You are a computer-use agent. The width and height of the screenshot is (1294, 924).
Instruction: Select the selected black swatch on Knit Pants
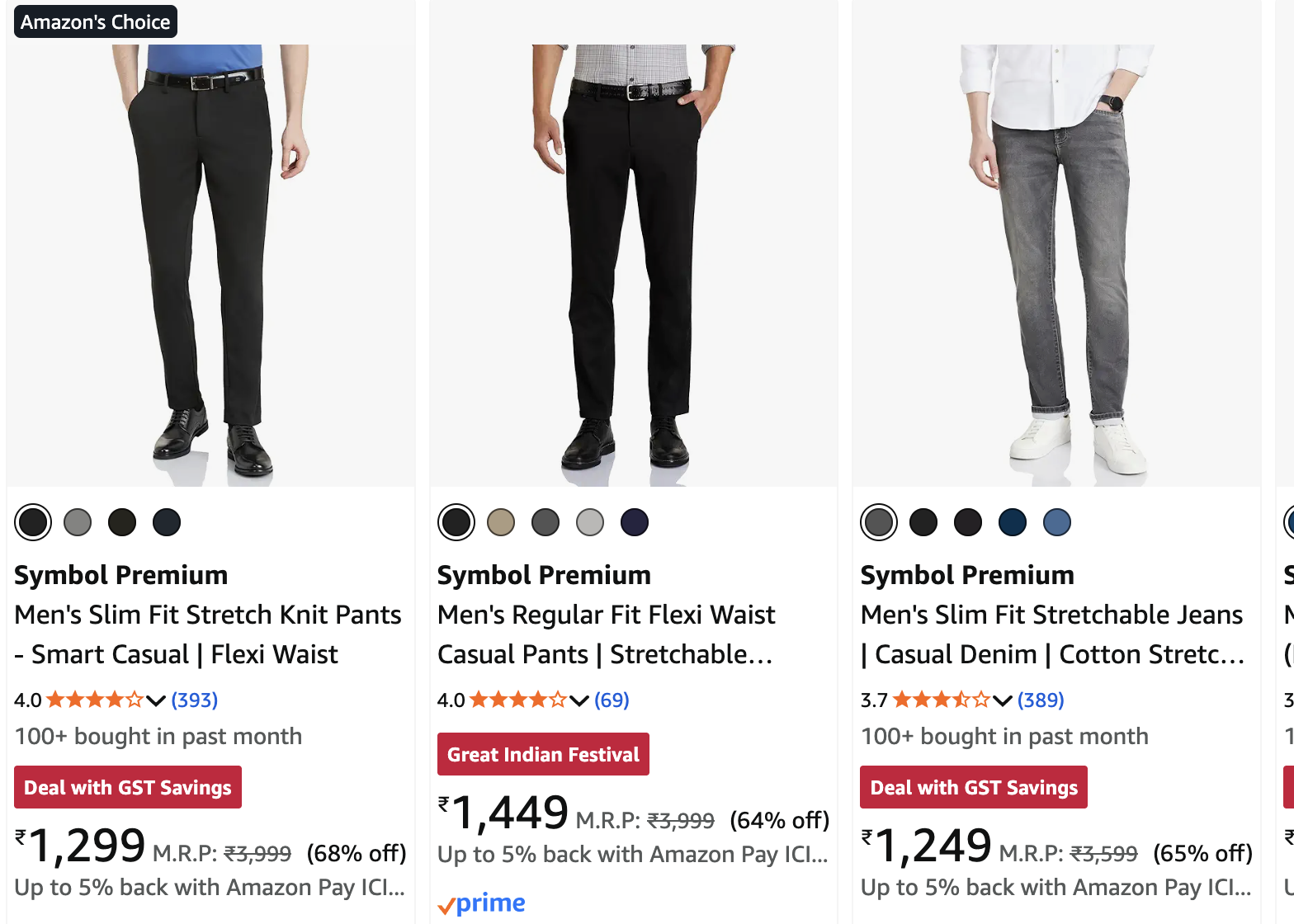point(33,522)
